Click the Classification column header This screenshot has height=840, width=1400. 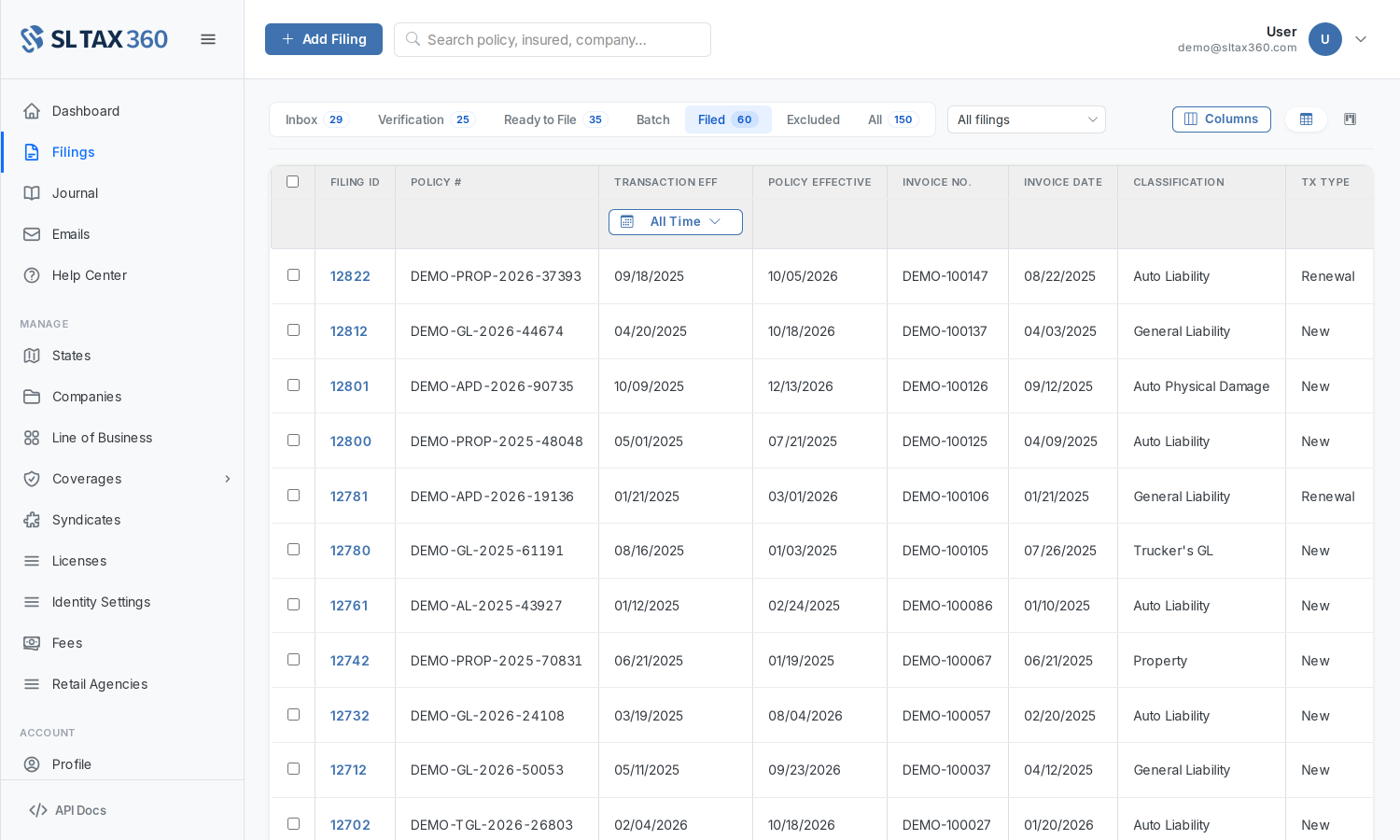click(x=1179, y=182)
